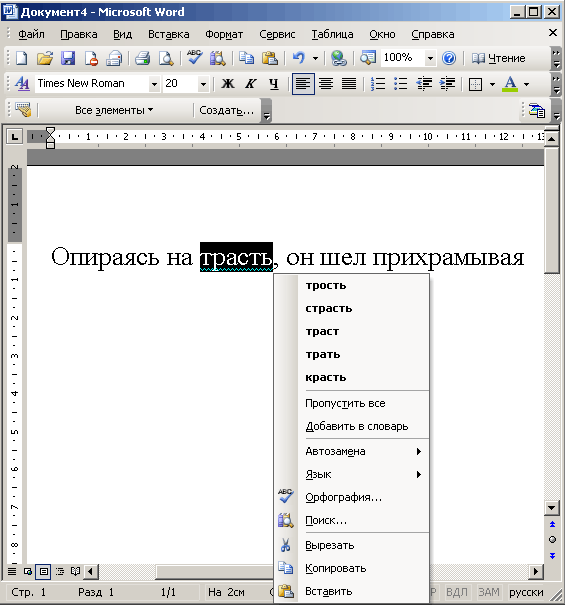The height and width of the screenshot is (606, 565).
Task: Switch to Normal view in status corner
Action: point(12,571)
